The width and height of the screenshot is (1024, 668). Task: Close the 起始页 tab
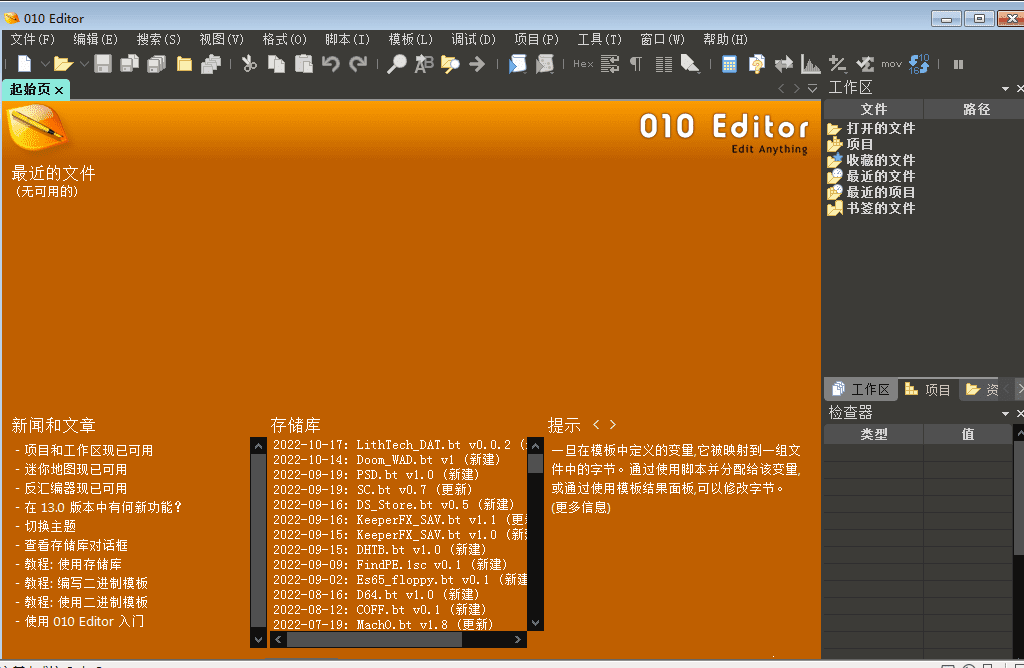click(x=59, y=90)
